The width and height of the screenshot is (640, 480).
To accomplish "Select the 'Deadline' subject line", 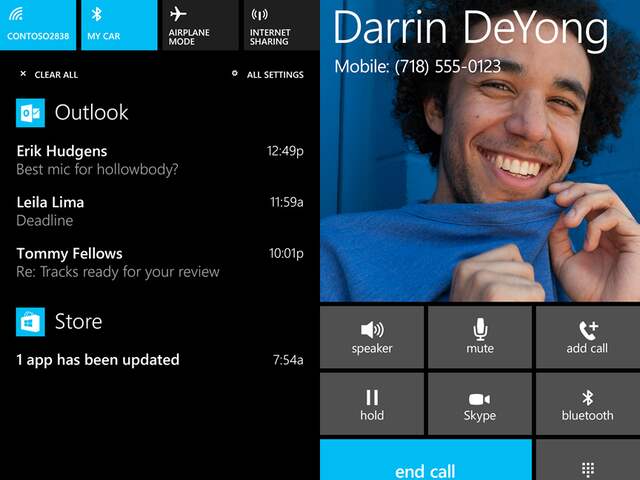I will click(44, 221).
